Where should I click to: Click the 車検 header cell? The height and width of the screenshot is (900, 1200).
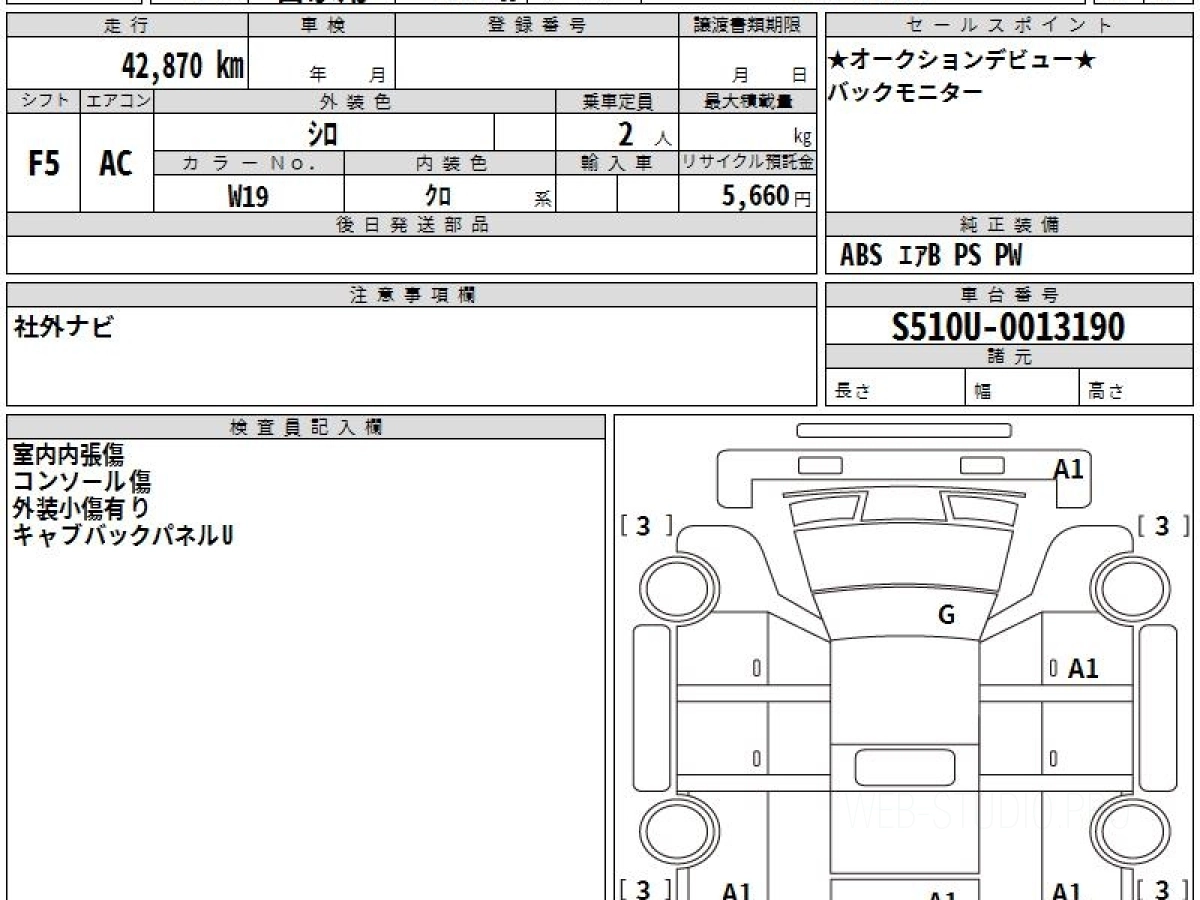coord(322,26)
